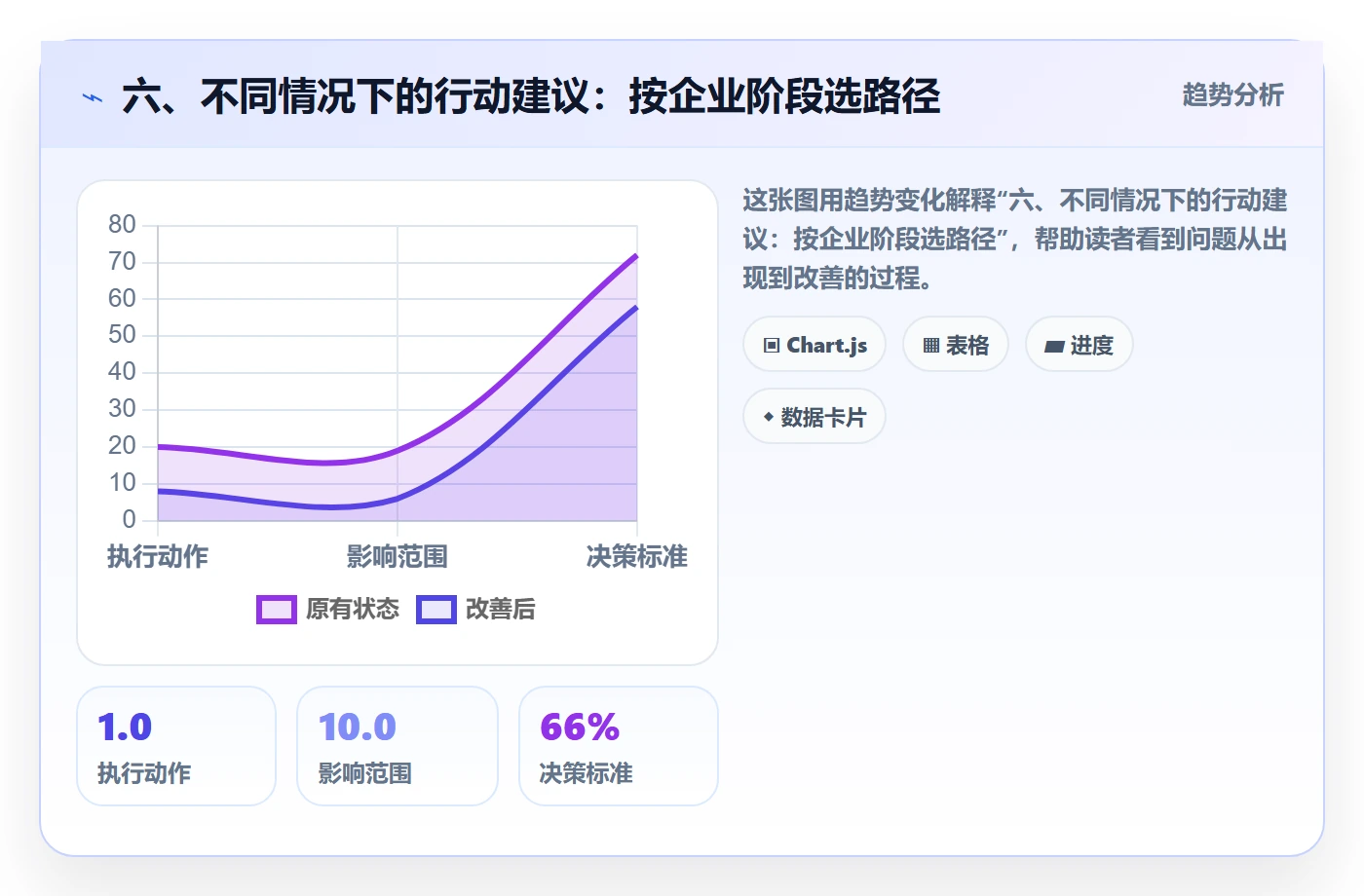Open the 10.0 影响范围 stat card
1364x896 pixels.
point(398,746)
